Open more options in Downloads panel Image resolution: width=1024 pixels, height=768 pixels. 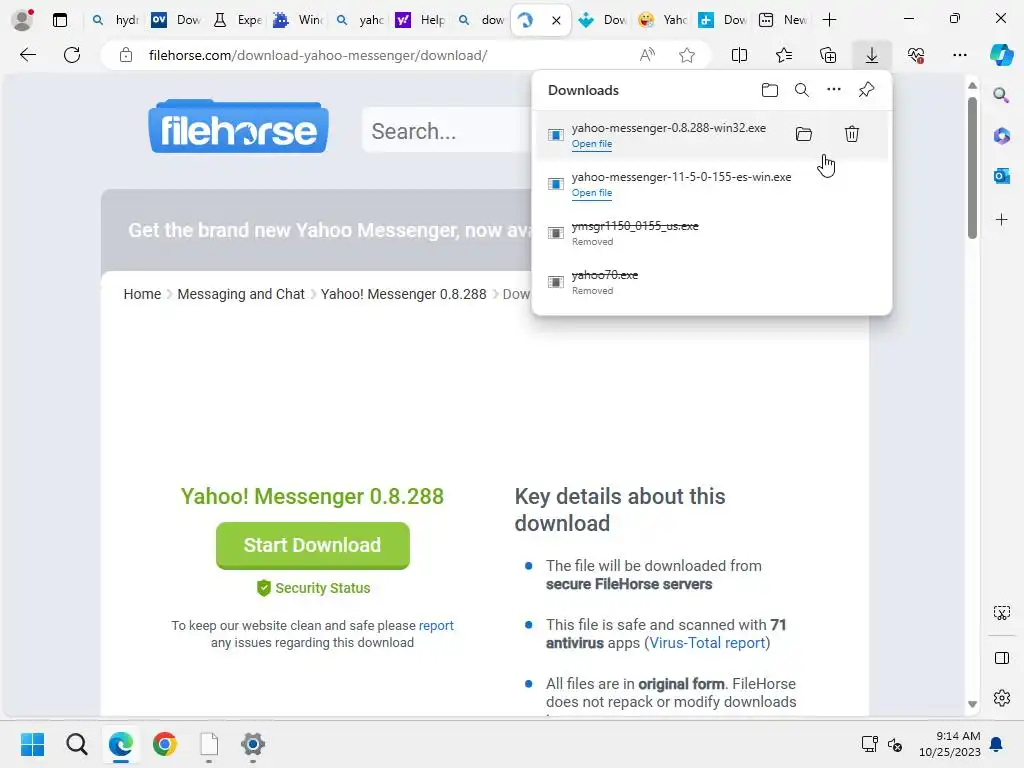tap(834, 90)
